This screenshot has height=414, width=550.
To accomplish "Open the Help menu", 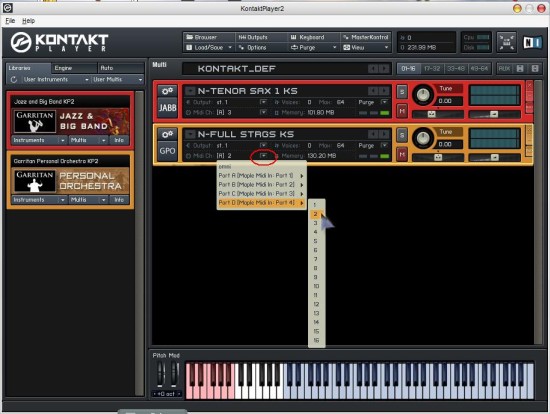I will 28,21.
